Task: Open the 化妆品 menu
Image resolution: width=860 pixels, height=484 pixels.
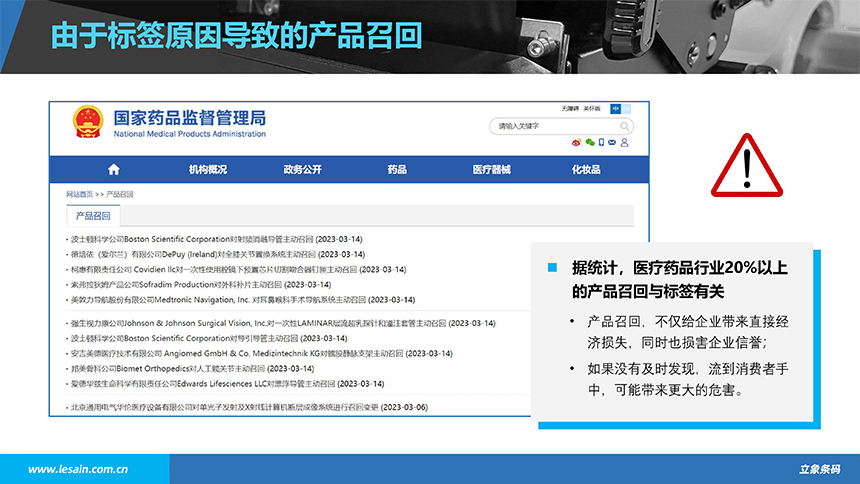Action: [586, 170]
